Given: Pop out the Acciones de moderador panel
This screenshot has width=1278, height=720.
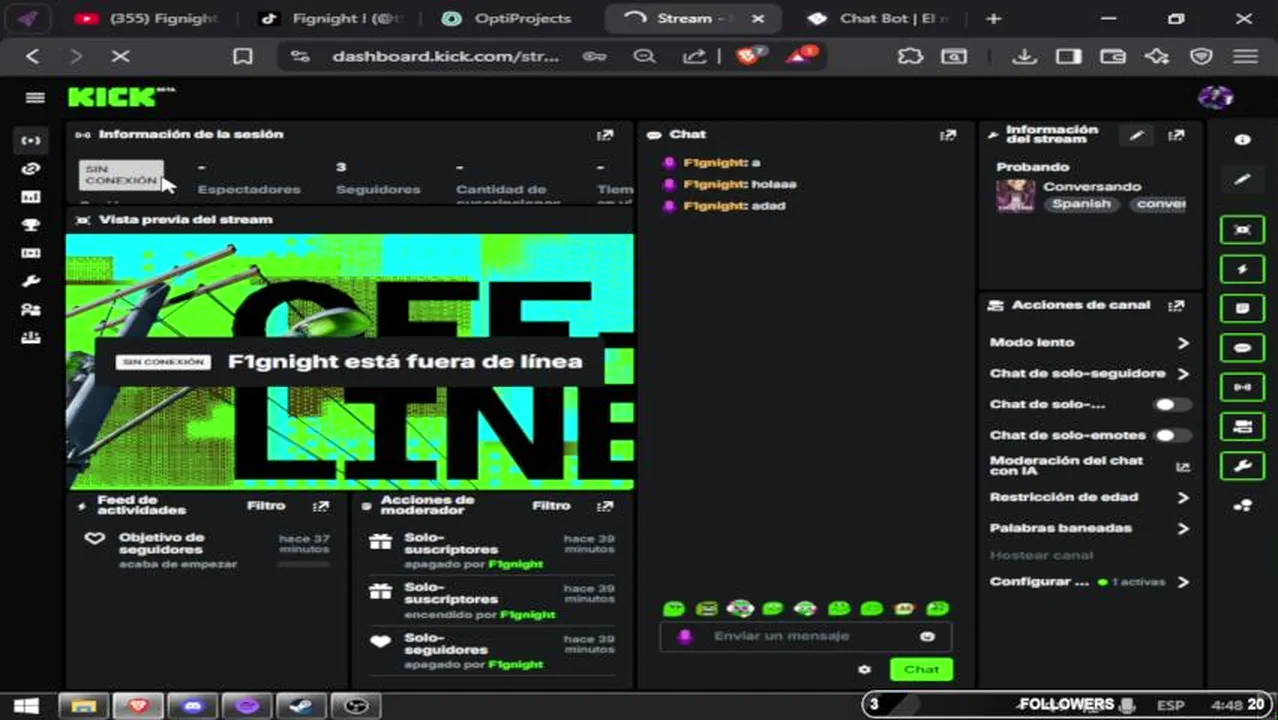Looking at the screenshot, I should click(x=605, y=506).
